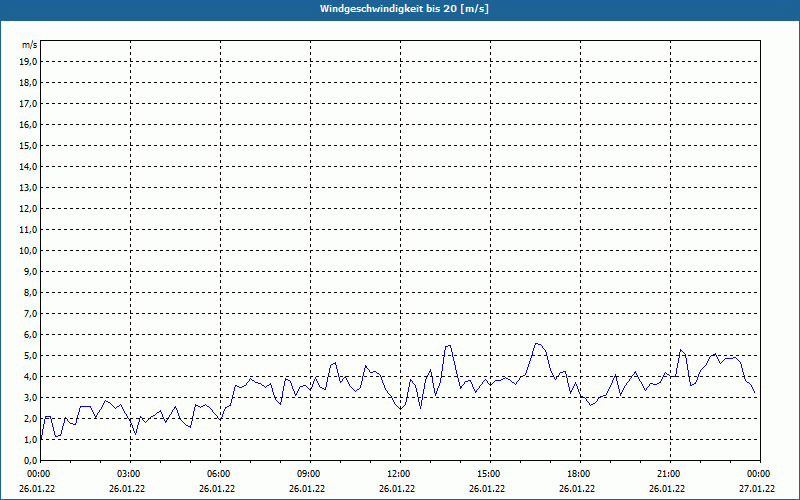
Task: Click the 27.01.22 date label
Action: 757,489
